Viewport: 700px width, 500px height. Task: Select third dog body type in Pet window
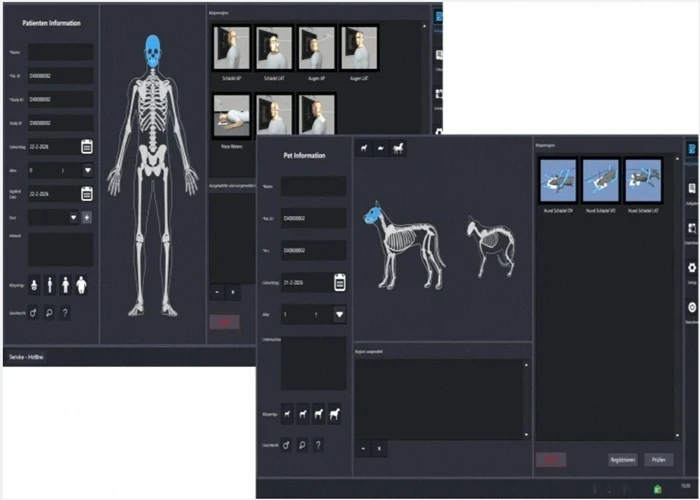tap(318, 414)
